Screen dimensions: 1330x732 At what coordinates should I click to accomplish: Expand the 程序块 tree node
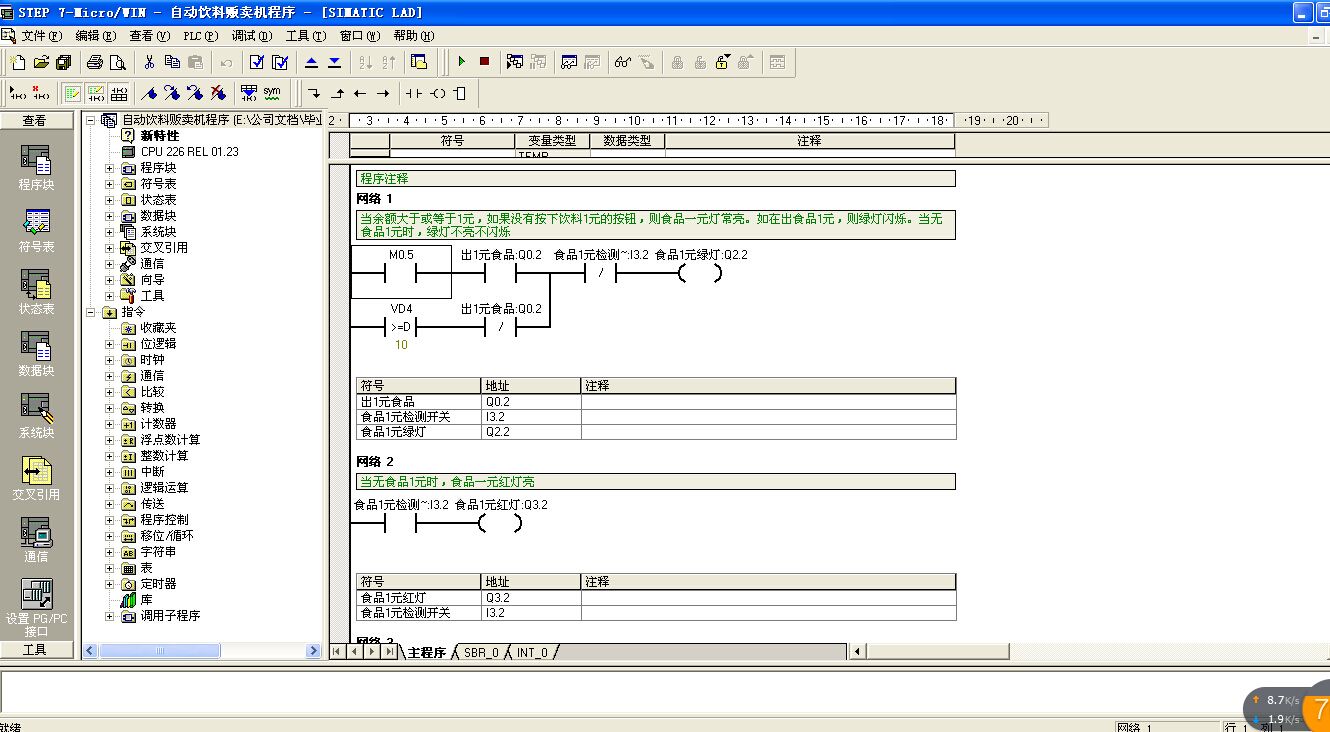(110, 168)
